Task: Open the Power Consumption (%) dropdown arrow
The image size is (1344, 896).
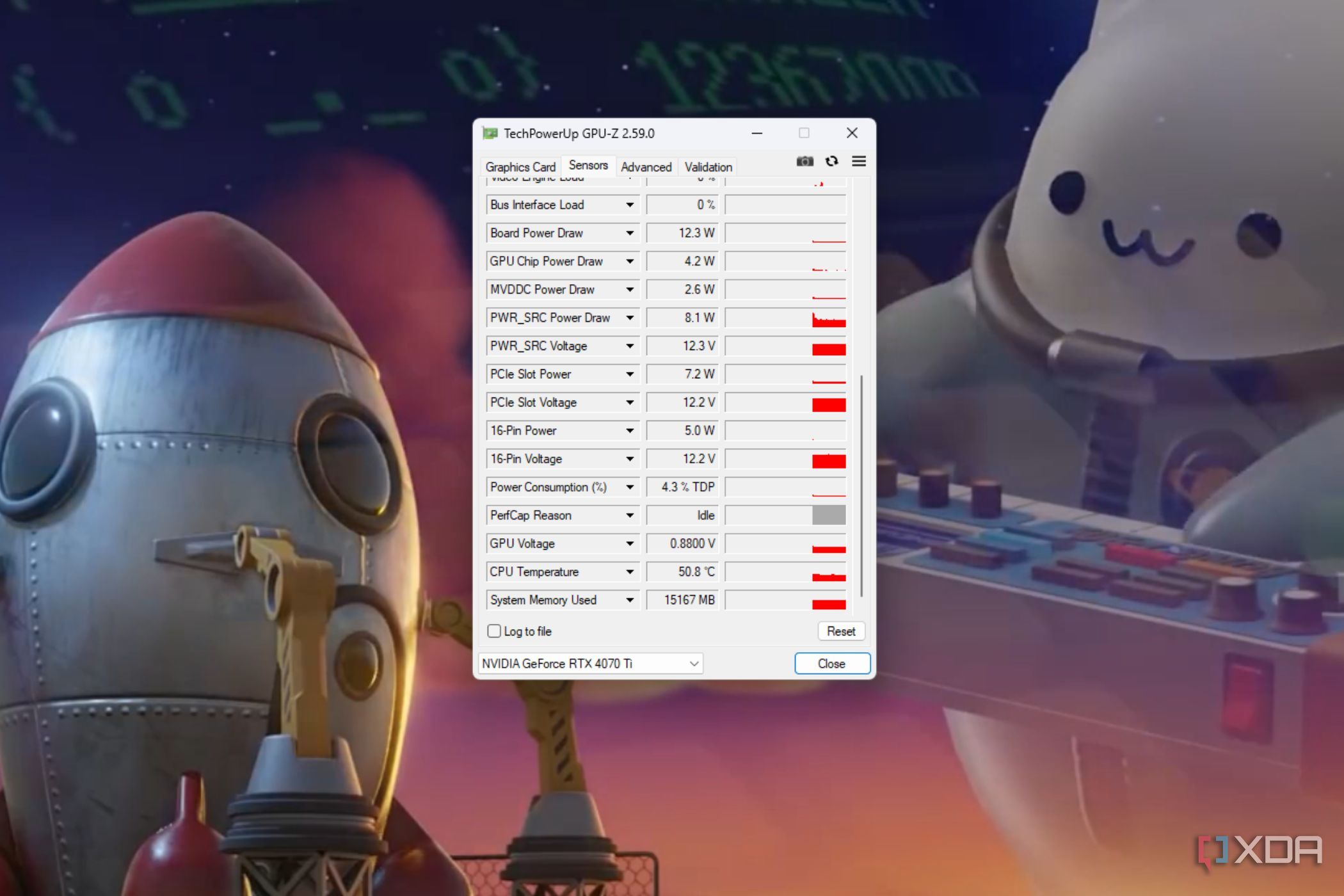Action: (x=630, y=487)
